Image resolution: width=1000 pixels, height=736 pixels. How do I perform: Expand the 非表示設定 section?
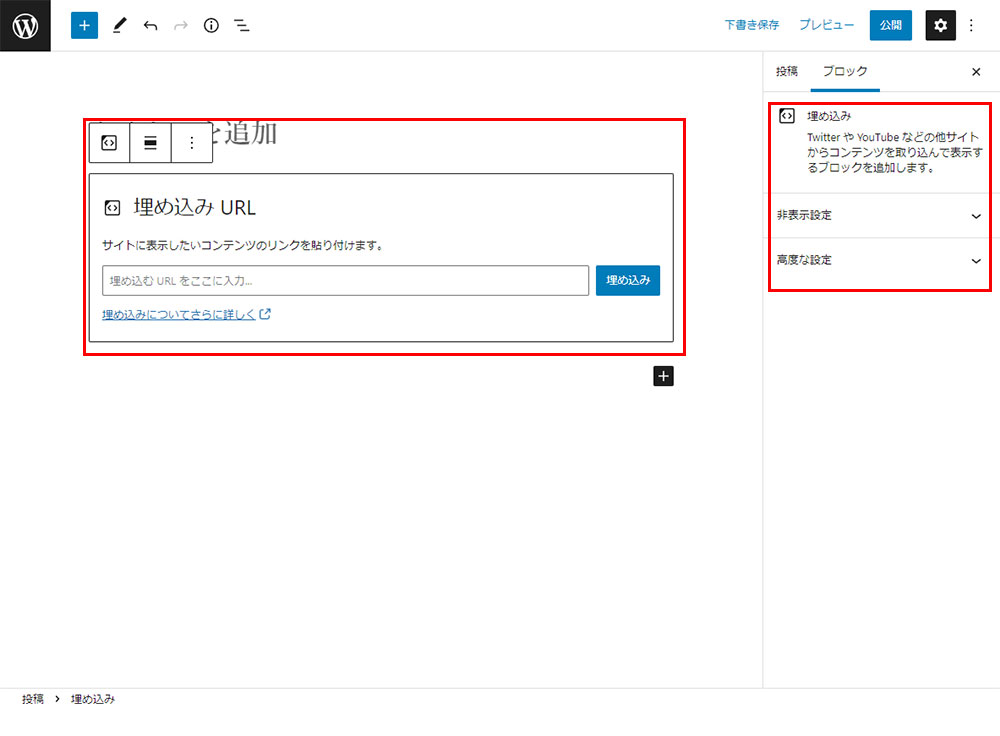point(879,215)
